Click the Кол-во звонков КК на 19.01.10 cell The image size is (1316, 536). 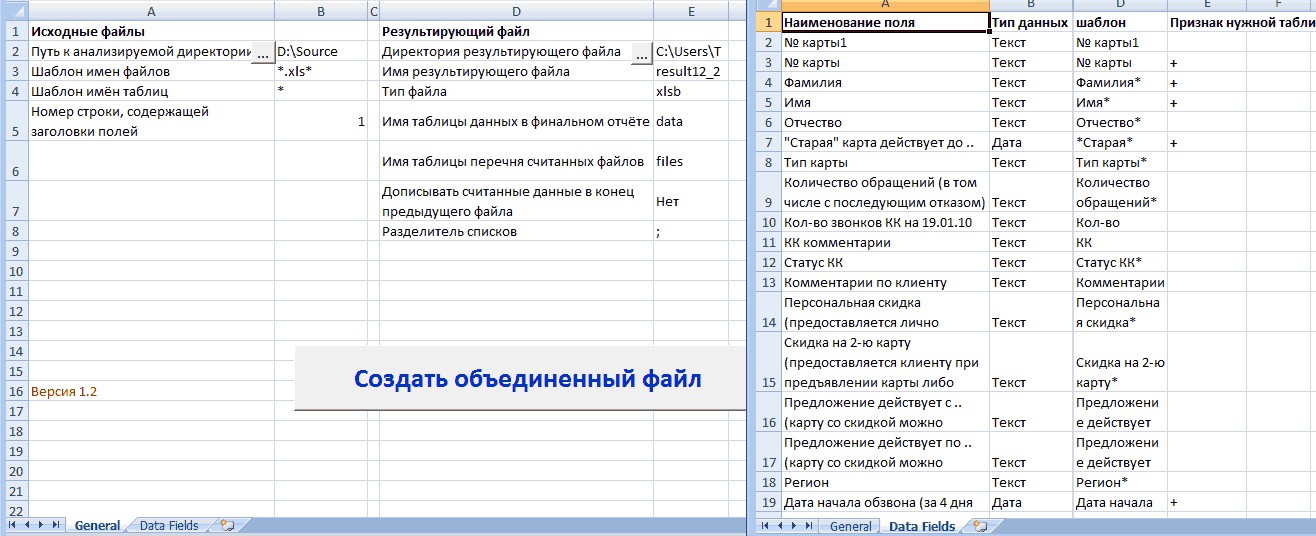click(884, 222)
